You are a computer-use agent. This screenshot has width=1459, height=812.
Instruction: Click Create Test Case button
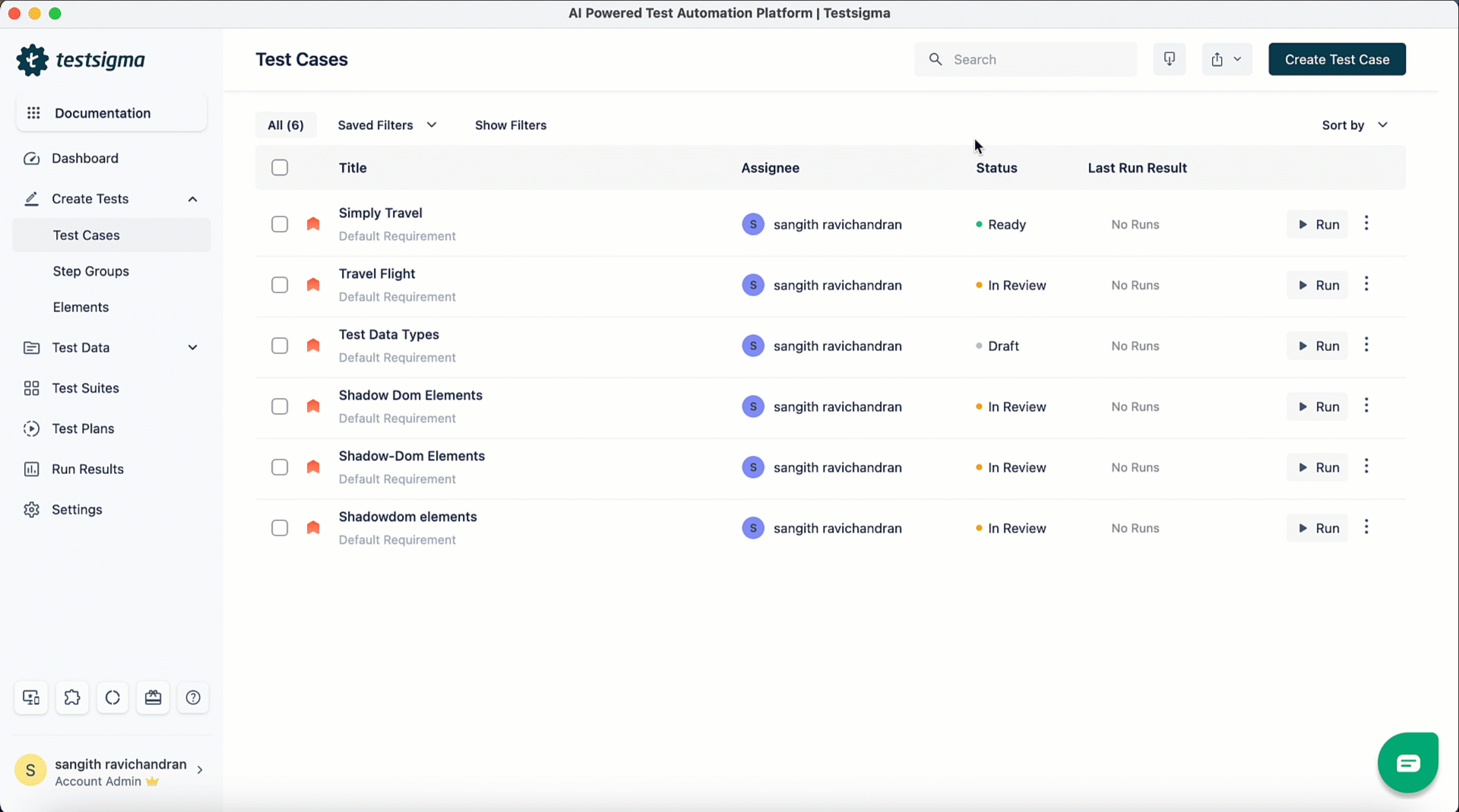pos(1337,59)
